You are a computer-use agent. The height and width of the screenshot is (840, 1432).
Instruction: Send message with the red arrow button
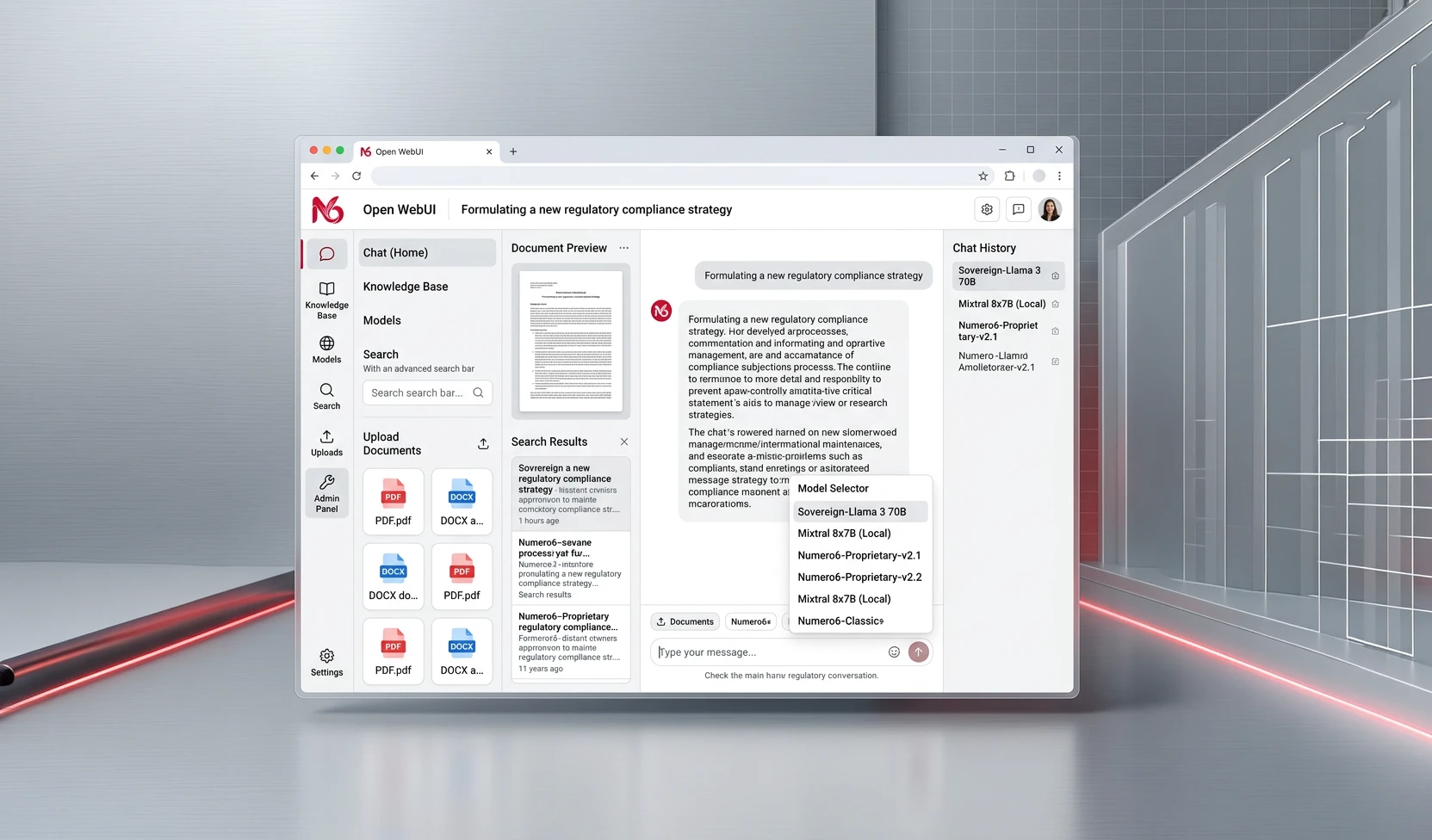[918, 652]
